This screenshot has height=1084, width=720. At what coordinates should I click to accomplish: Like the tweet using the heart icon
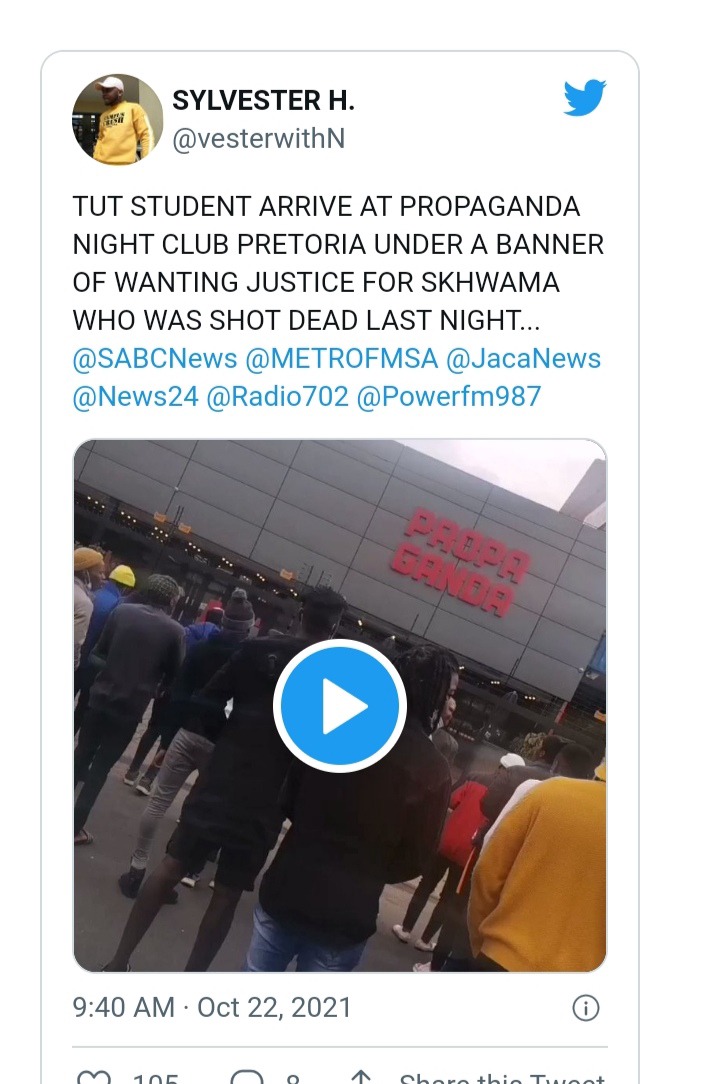click(93, 1077)
